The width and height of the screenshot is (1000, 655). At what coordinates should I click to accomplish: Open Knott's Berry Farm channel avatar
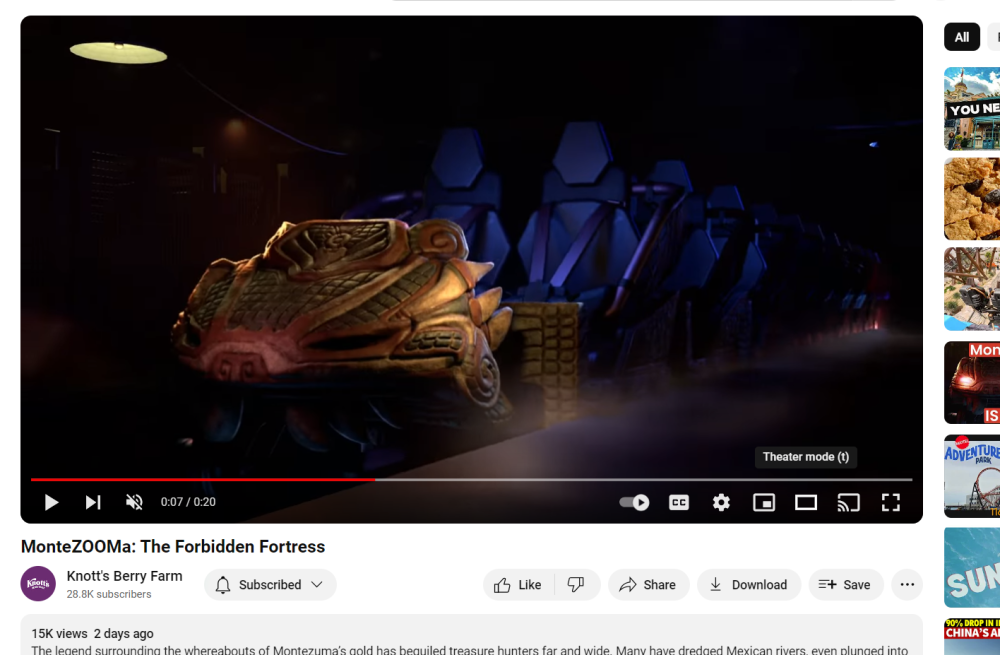click(x=38, y=584)
